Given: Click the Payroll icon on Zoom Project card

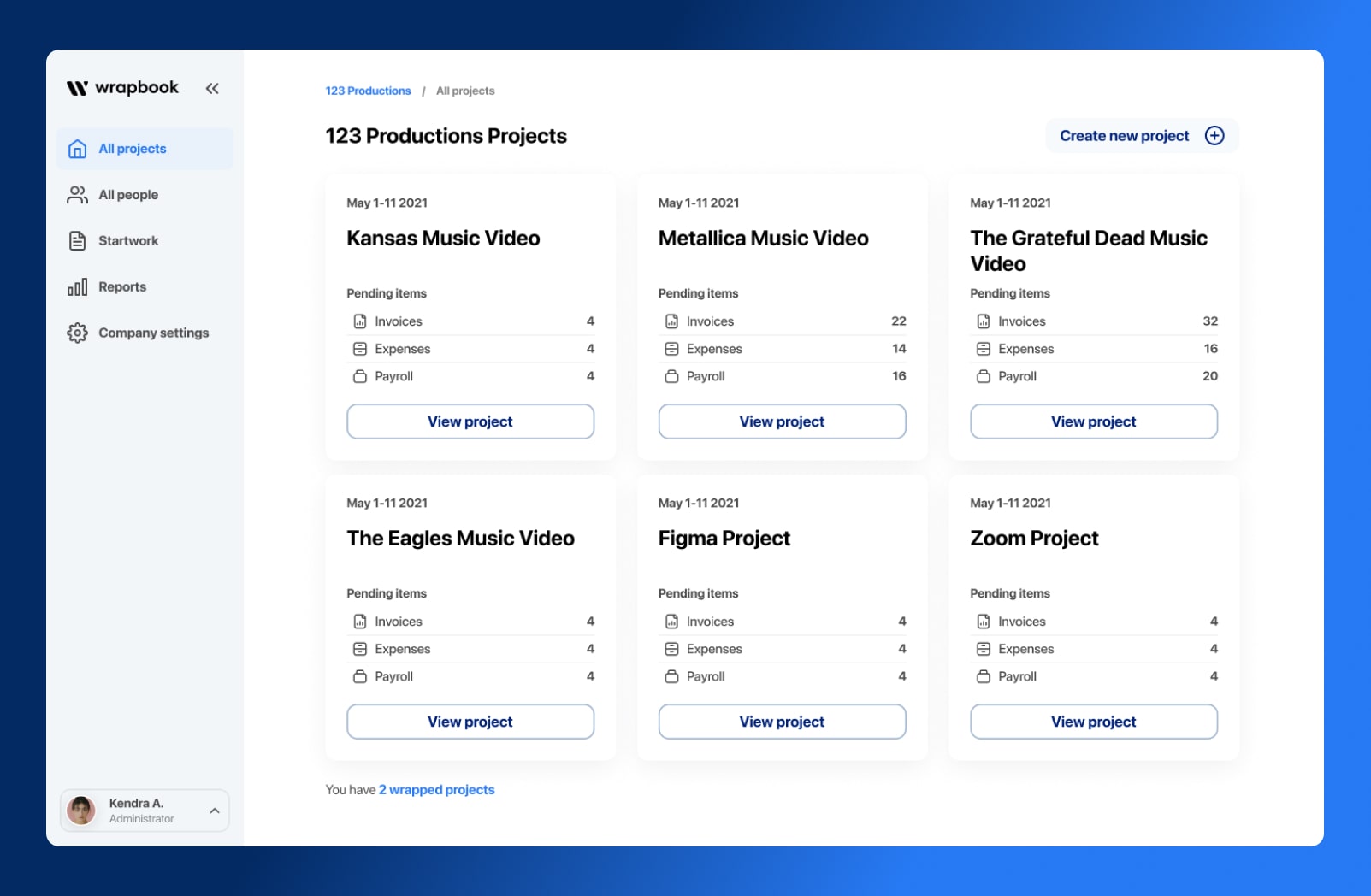Looking at the screenshot, I should coord(983,676).
